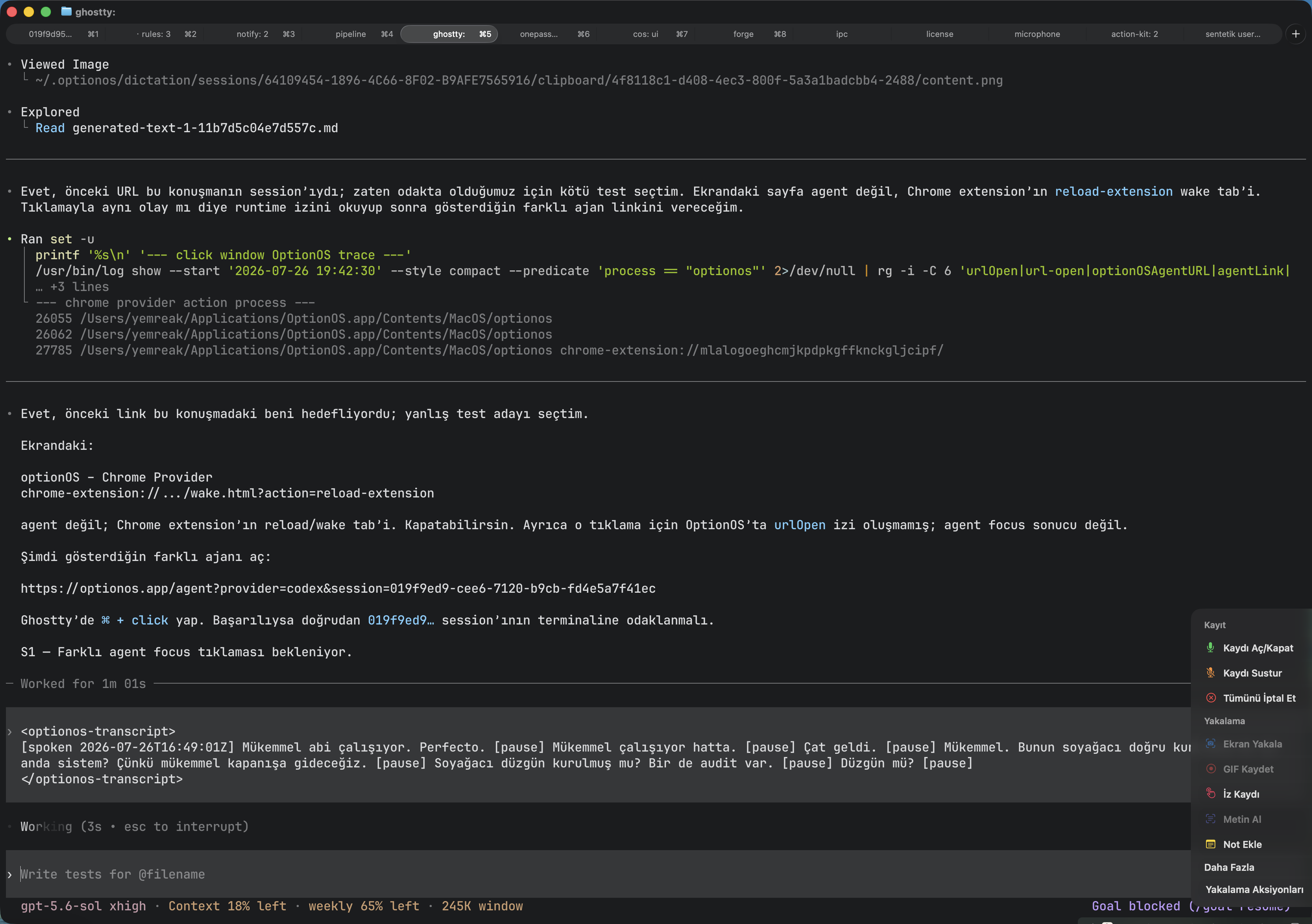Click 'weekly 65% left' status entry

(x=364, y=906)
